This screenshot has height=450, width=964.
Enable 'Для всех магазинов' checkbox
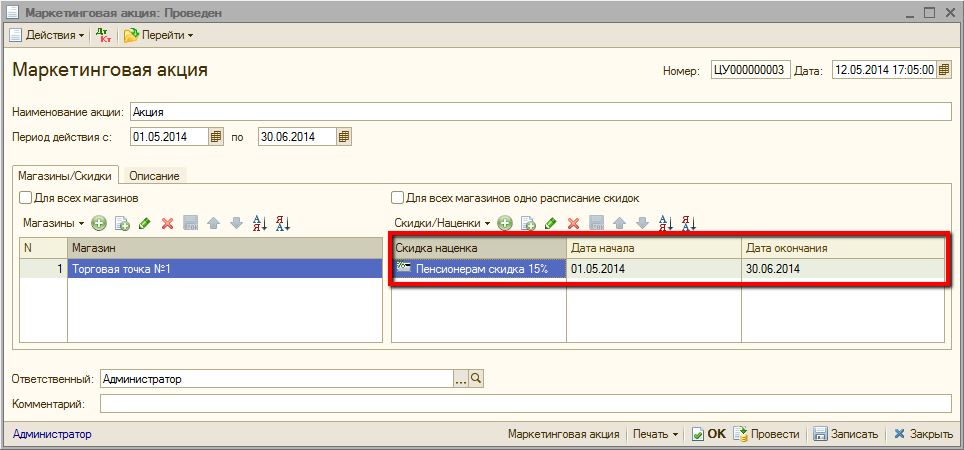pos(25,198)
